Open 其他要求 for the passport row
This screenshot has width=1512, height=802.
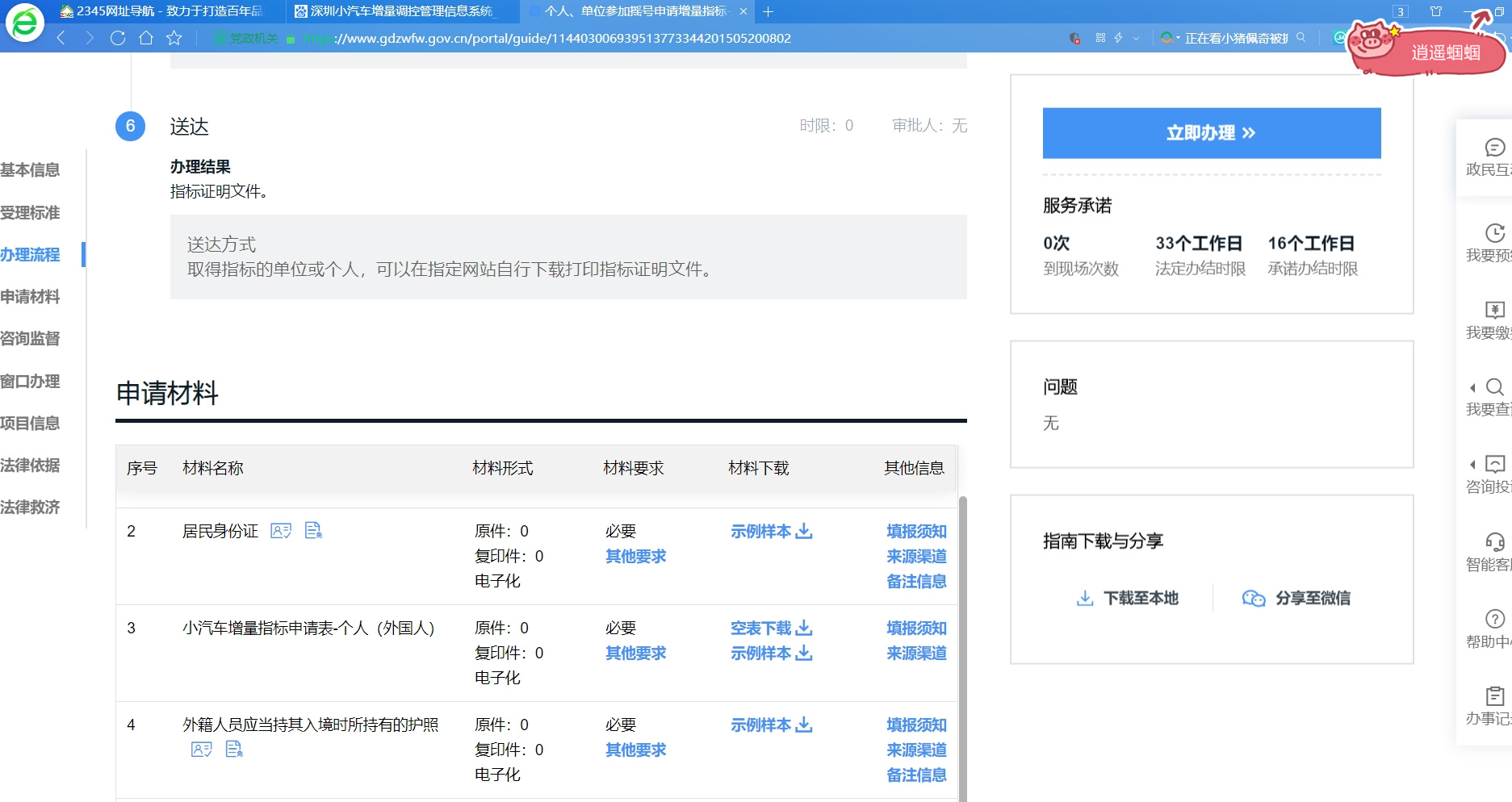636,750
